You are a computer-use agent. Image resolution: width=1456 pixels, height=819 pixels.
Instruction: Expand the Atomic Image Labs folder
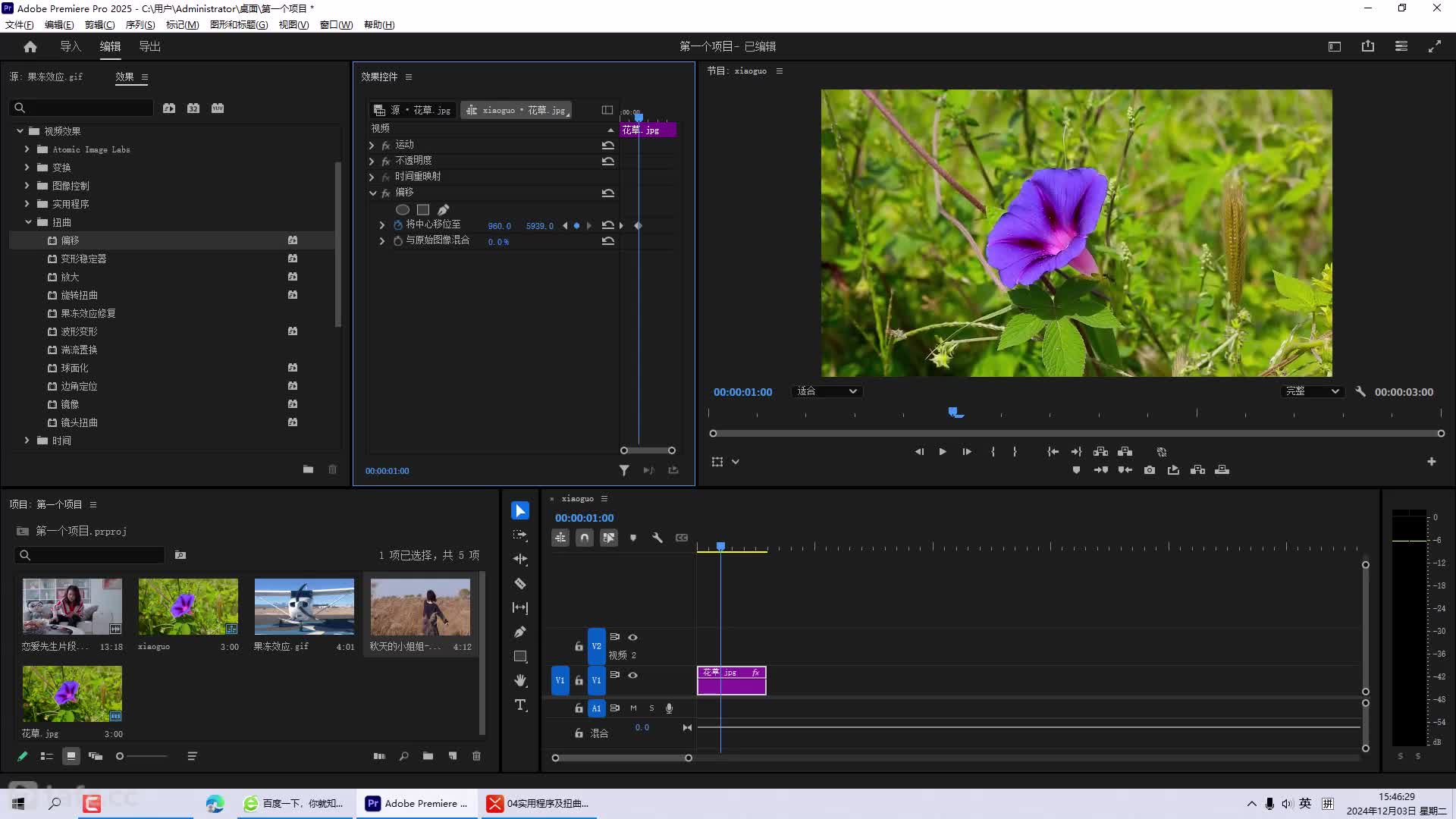click(x=27, y=149)
